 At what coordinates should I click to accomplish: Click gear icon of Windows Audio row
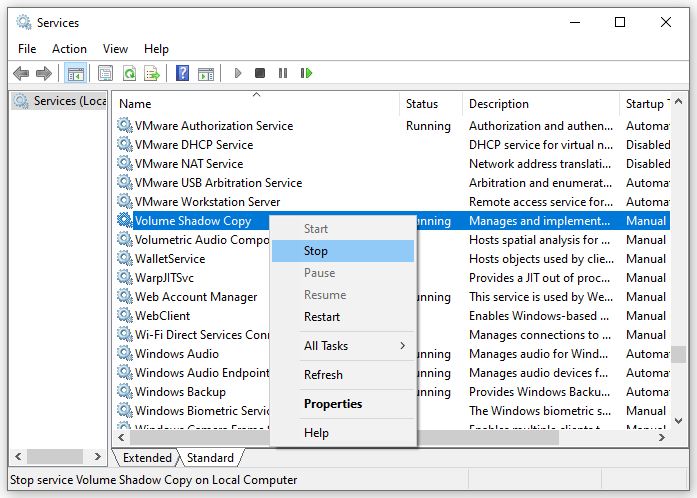[x=125, y=353]
